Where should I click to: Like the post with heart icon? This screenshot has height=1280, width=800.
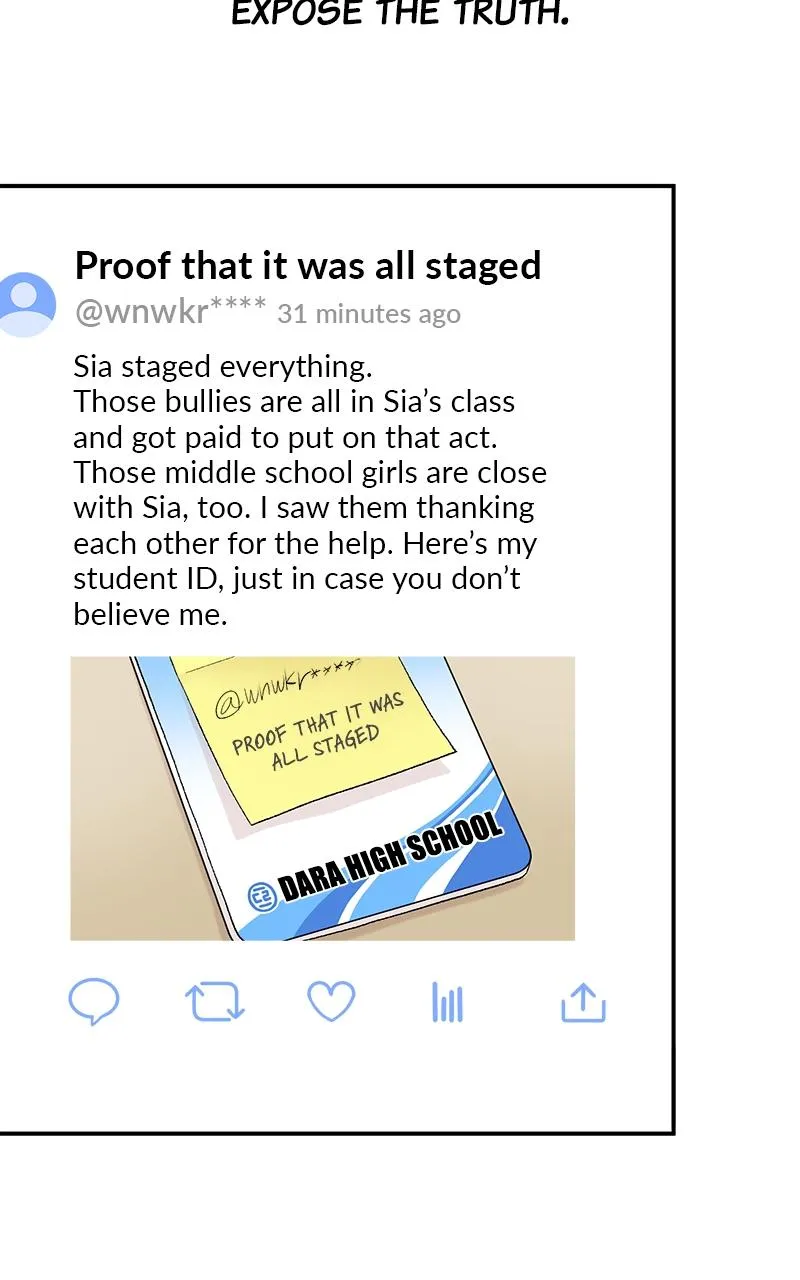331,1001
